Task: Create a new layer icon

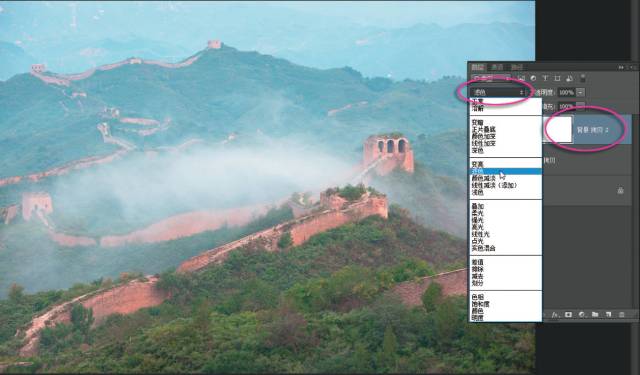Action: pos(608,315)
